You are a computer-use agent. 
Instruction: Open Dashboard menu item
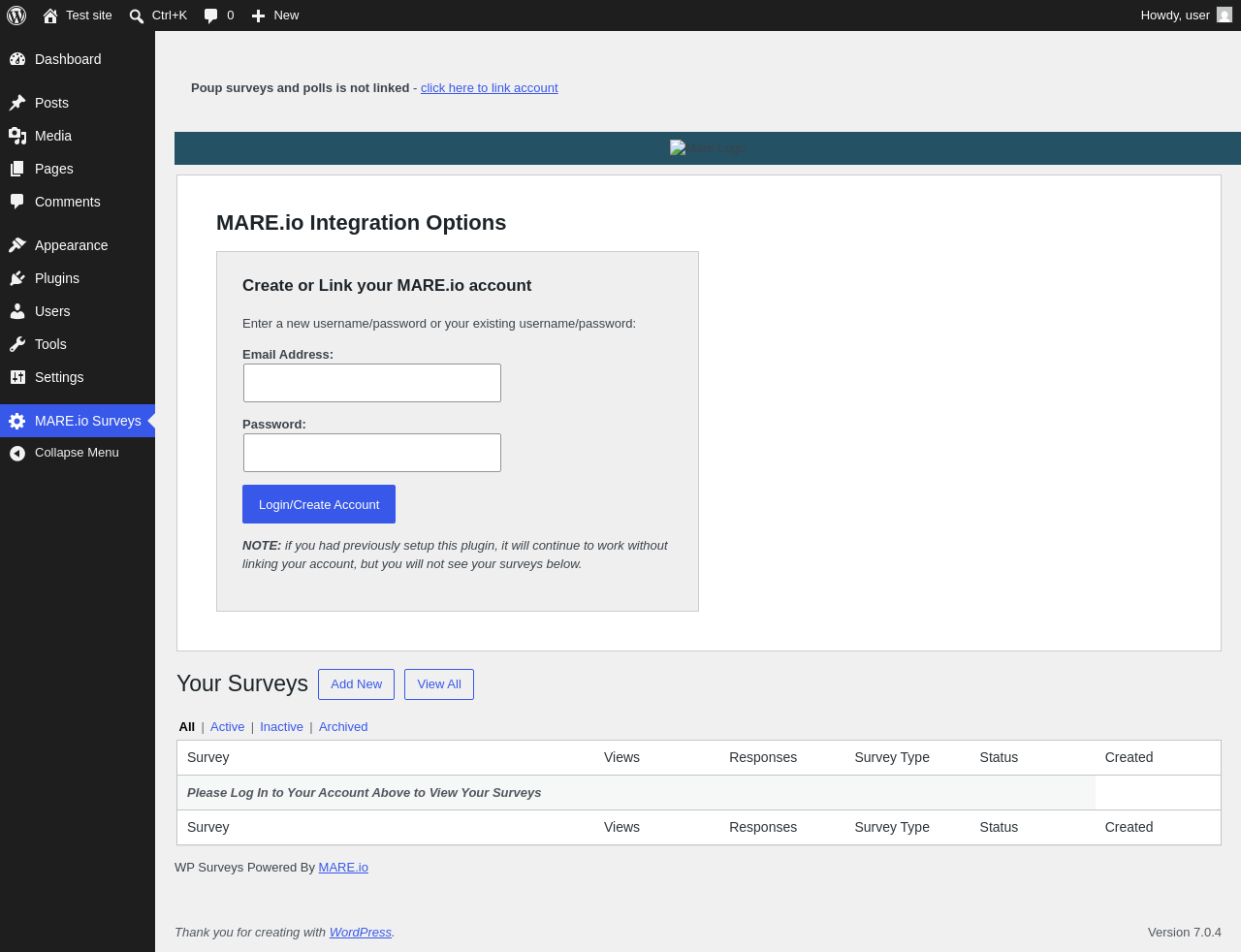[78, 59]
